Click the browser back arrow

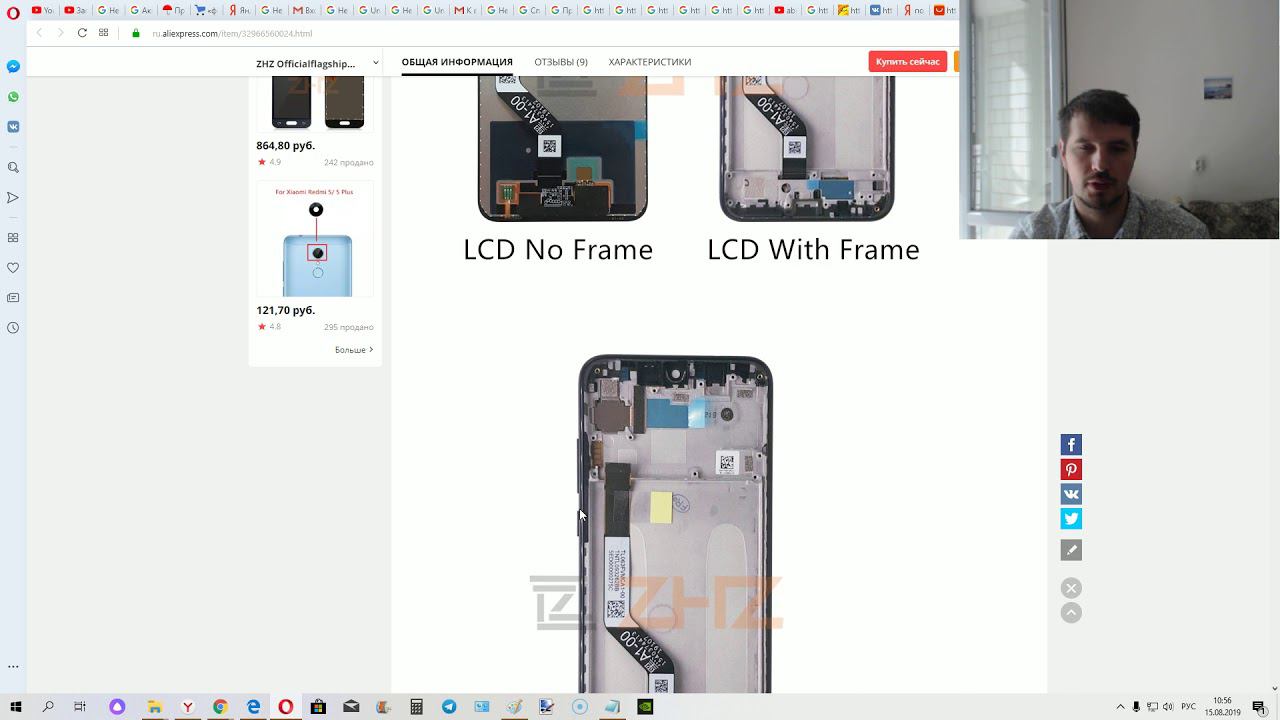coord(39,33)
